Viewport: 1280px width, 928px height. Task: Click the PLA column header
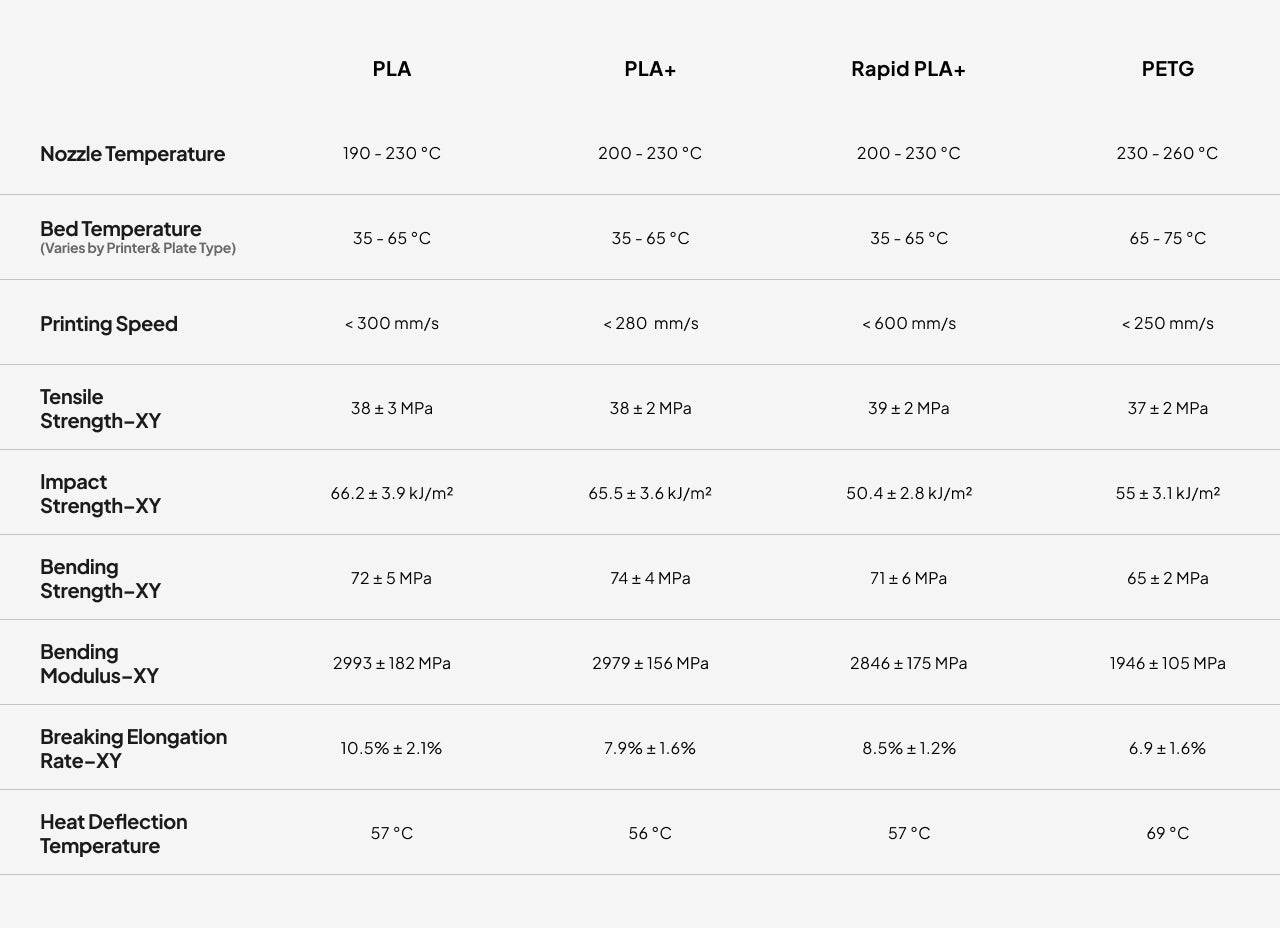click(x=392, y=69)
